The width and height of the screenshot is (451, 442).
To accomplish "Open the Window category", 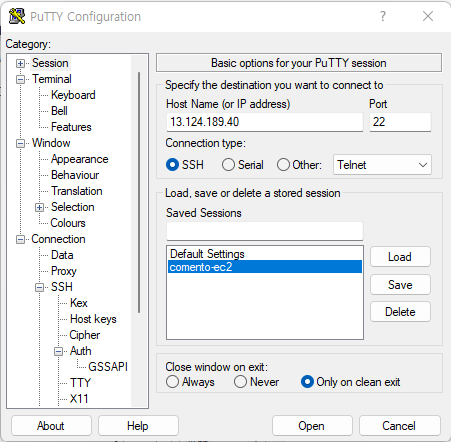I will (51, 143).
